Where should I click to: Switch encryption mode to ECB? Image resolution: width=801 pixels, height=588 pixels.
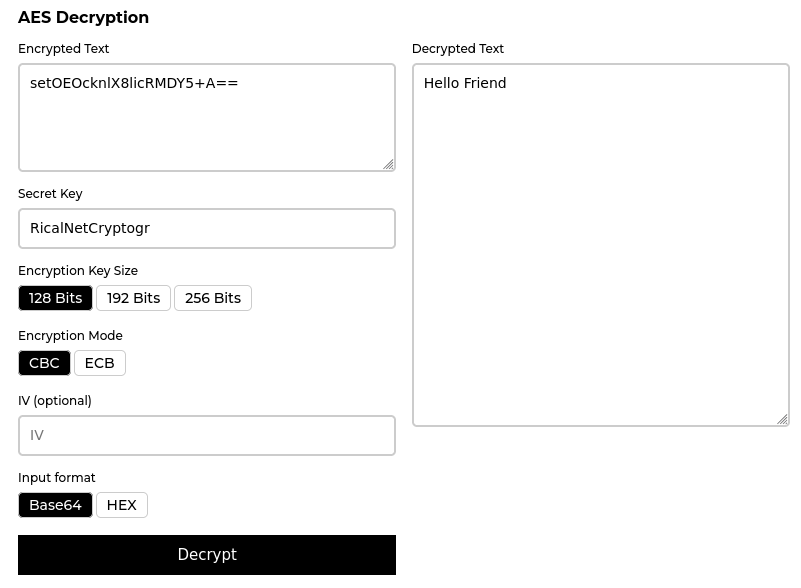tap(99, 363)
